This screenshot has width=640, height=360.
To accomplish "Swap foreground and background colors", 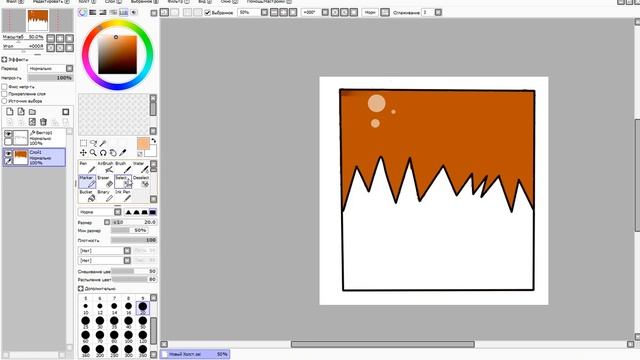I will 153,140.
